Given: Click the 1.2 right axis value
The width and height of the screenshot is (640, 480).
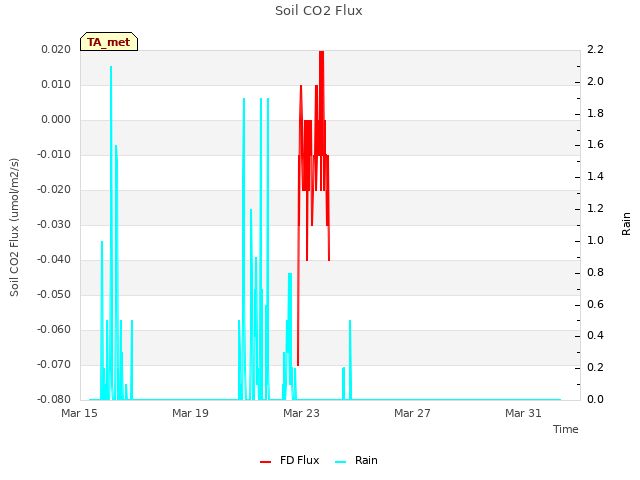Looking at the screenshot, I should [595, 209].
